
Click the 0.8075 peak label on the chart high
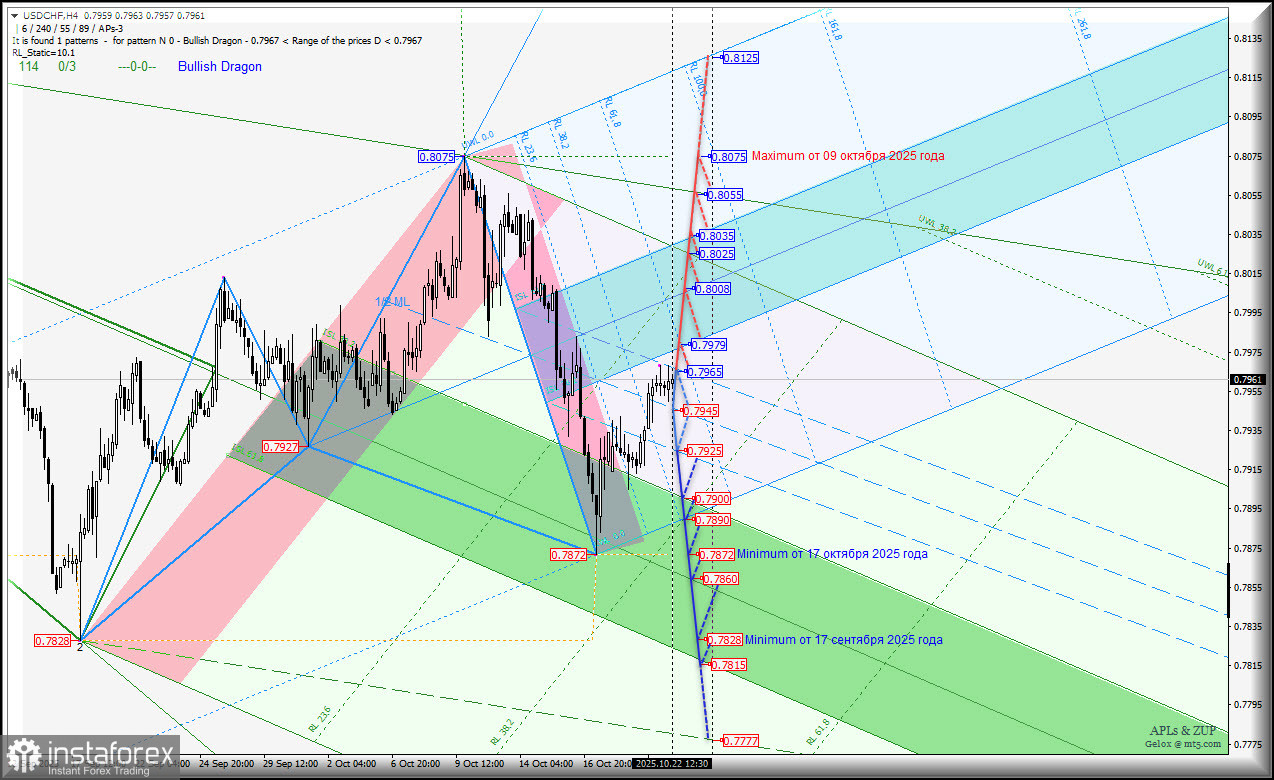click(x=437, y=157)
